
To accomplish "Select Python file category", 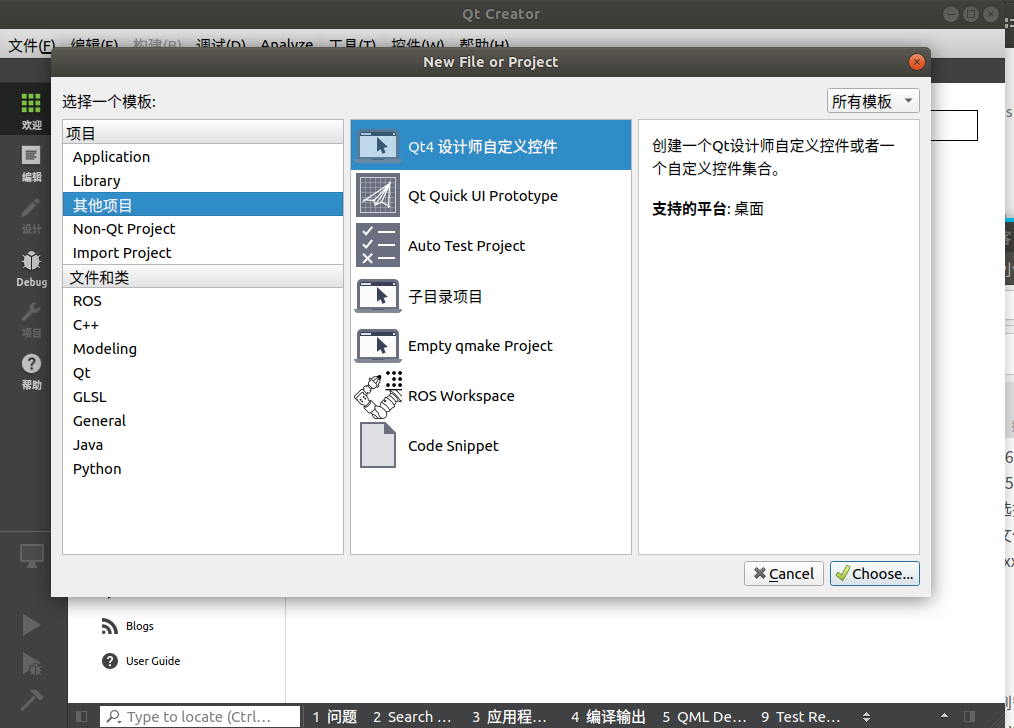I will click(203, 468).
